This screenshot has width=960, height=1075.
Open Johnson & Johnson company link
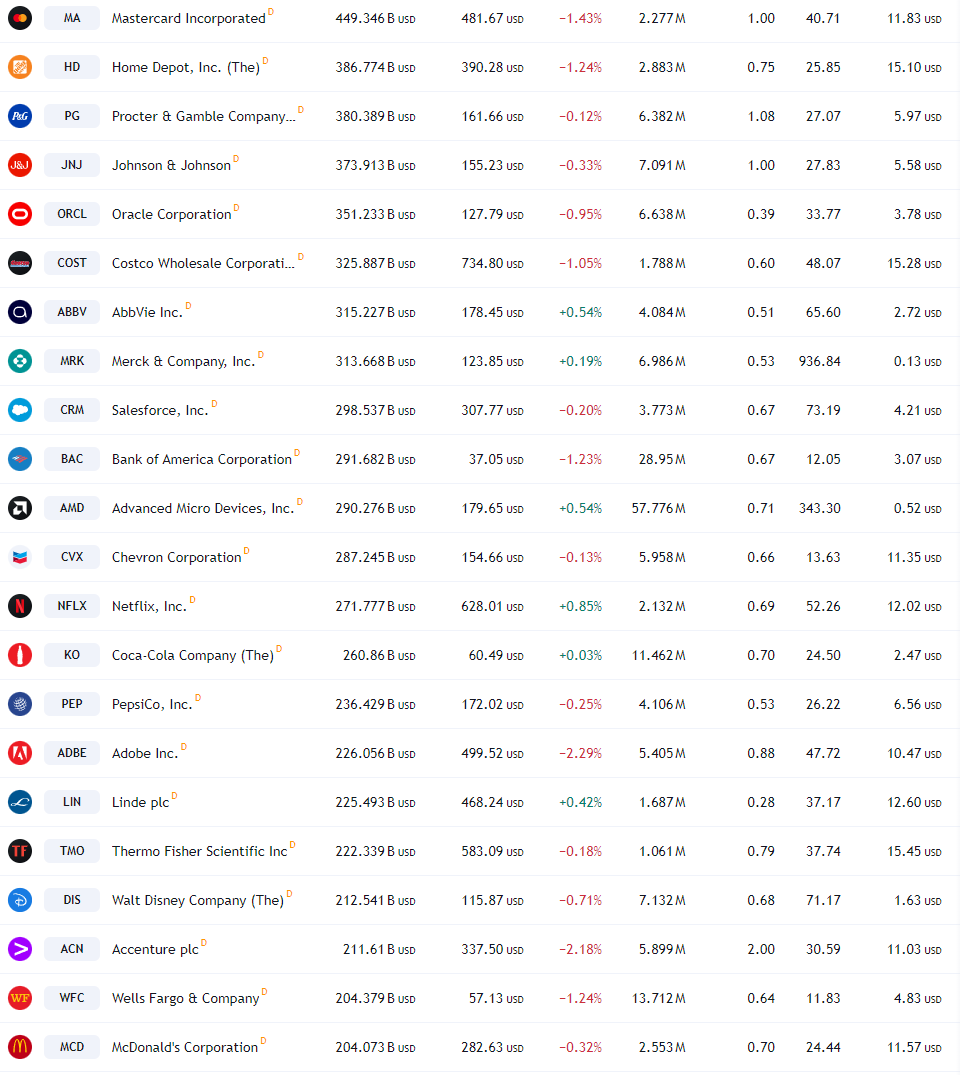point(171,165)
